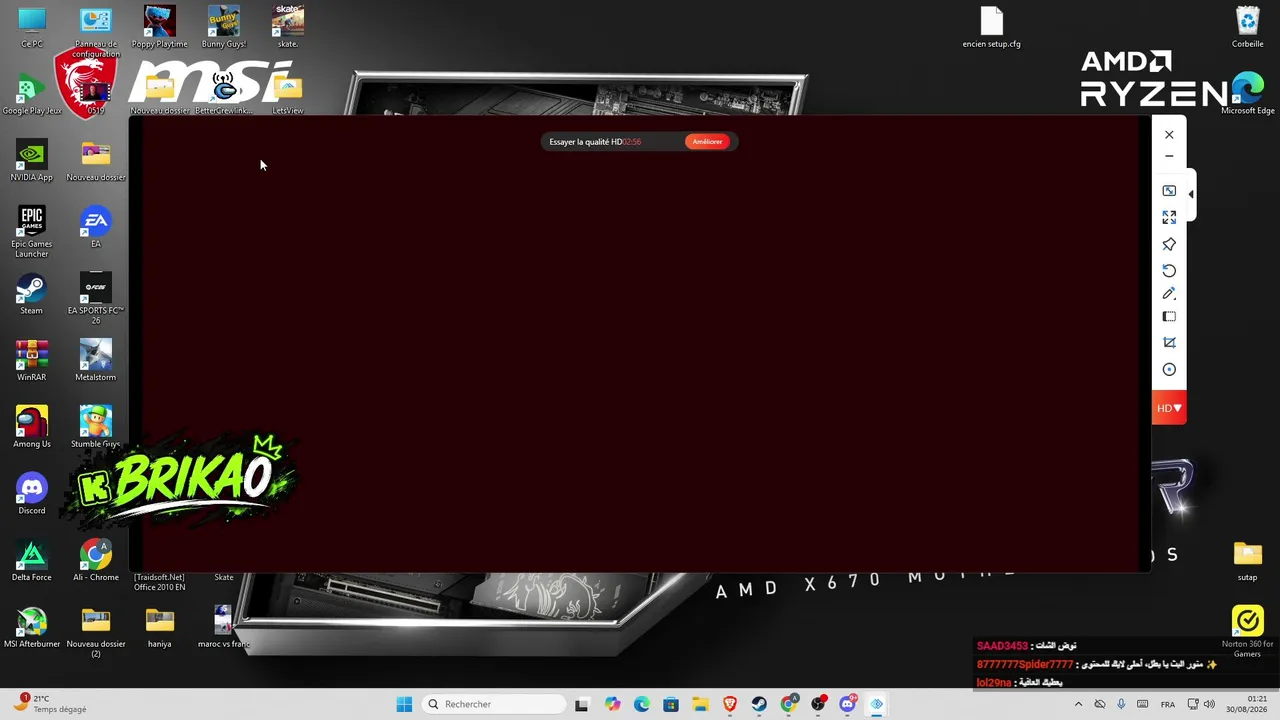Open Task View from the taskbar
The height and width of the screenshot is (720, 1280).
coord(582,704)
